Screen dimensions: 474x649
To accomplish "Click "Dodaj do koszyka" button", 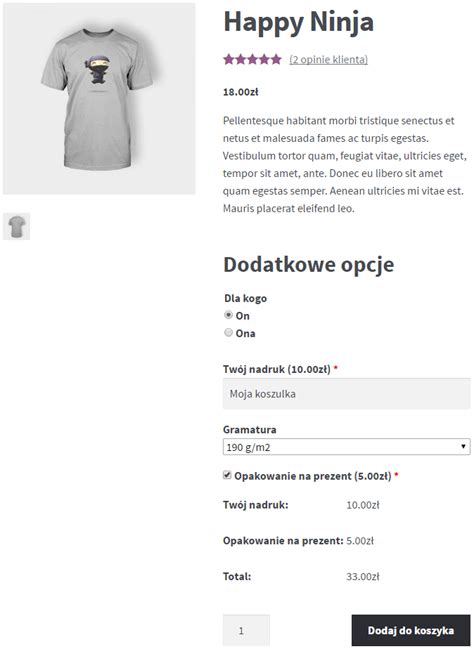I will click(x=411, y=630).
